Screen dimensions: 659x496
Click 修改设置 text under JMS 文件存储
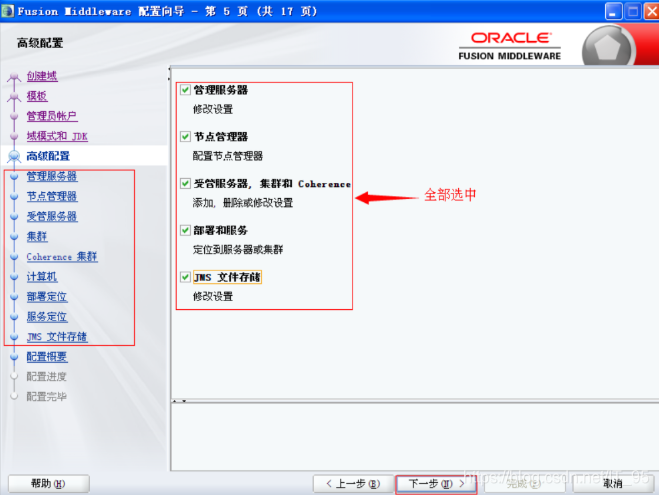(213, 296)
